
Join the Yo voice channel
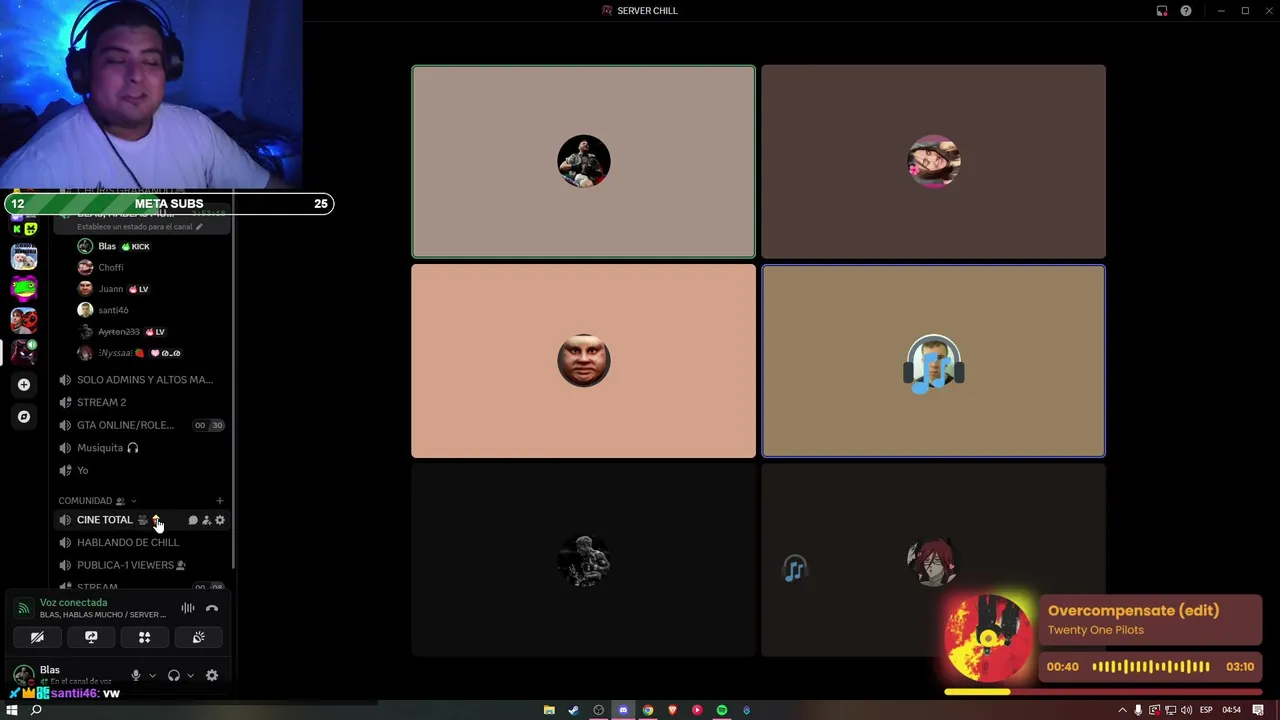[x=140, y=470]
